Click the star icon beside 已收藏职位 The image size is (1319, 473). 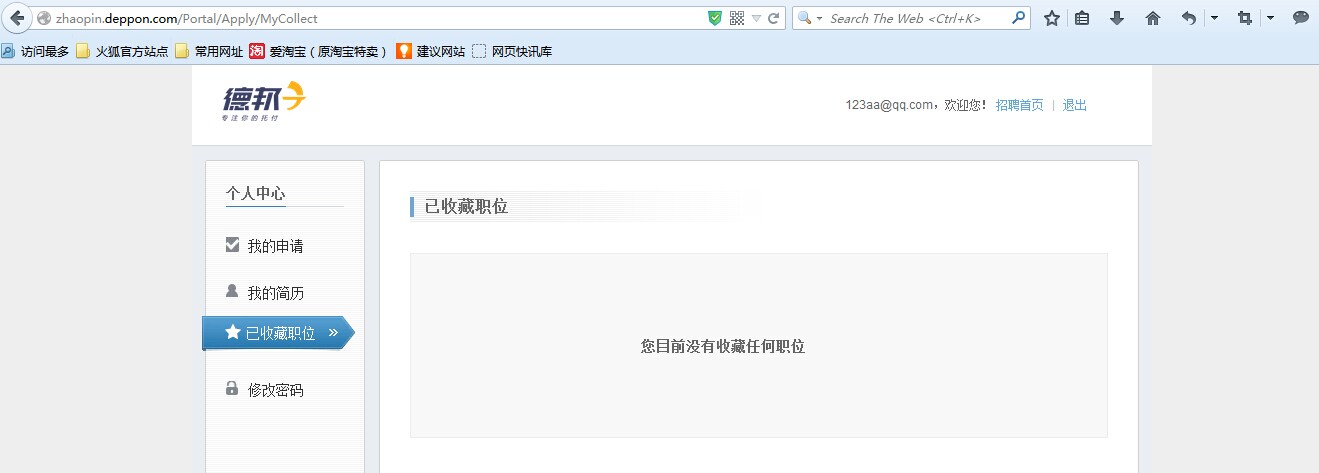tap(233, 332)
